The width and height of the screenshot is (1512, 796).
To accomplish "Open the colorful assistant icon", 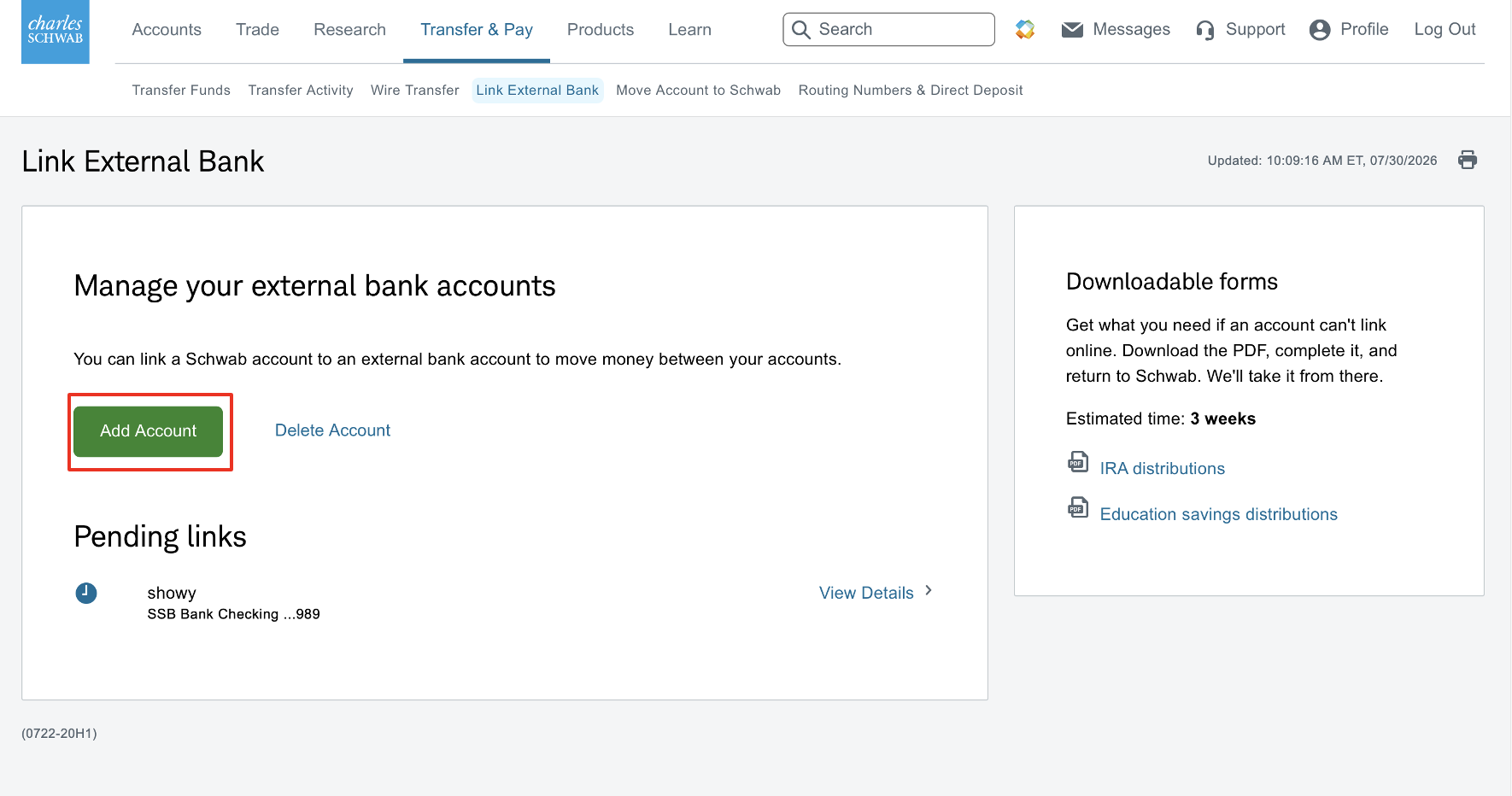I will [x=1025, y=30].
